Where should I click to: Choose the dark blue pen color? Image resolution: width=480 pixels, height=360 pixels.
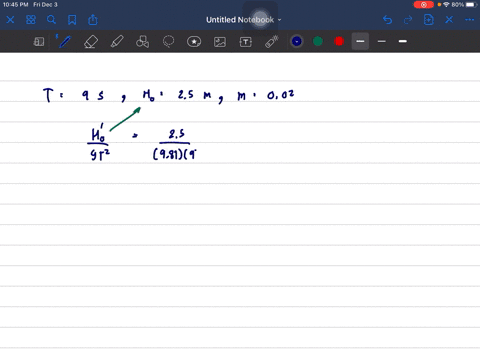click(297, 41)
